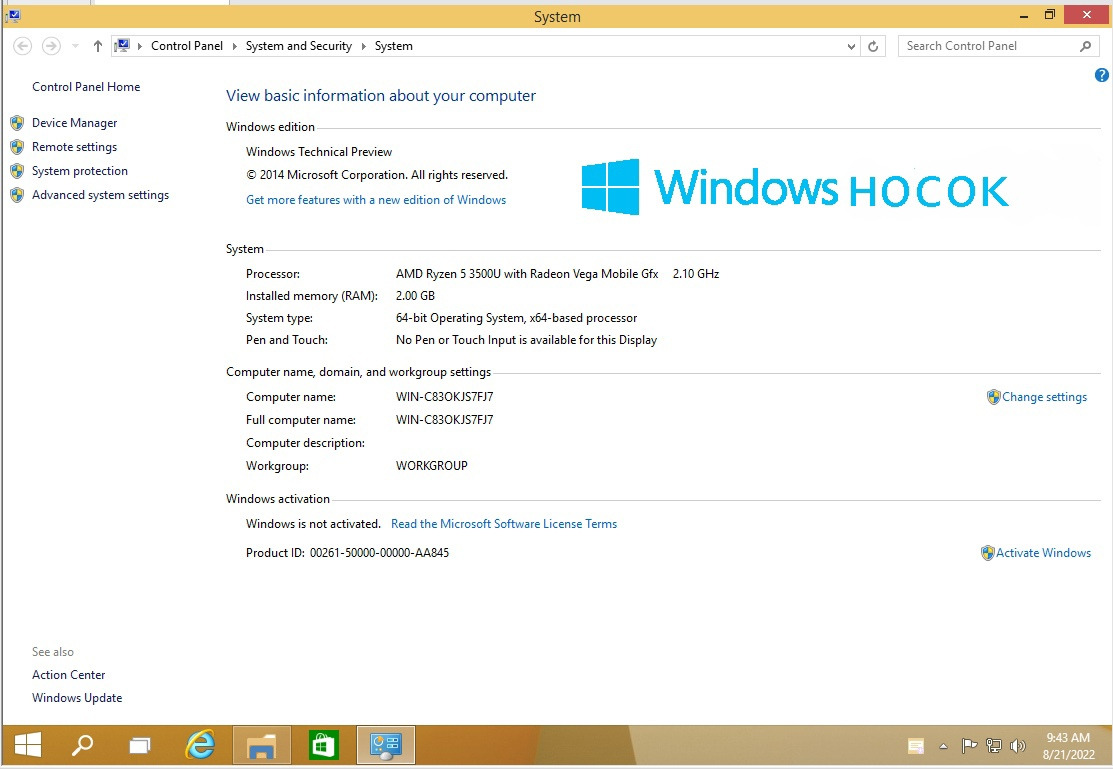Go up one level with Up arrow
The image size is (1113, 769).
98,46
